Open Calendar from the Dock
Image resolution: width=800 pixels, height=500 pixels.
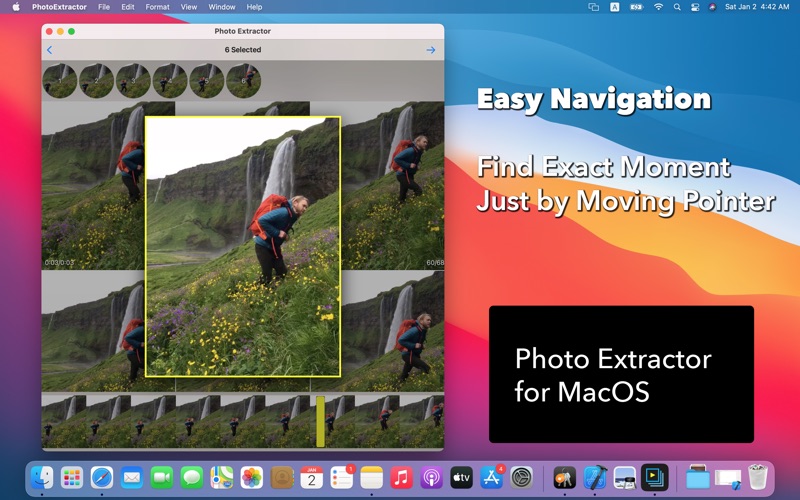[x=312, y=478]
